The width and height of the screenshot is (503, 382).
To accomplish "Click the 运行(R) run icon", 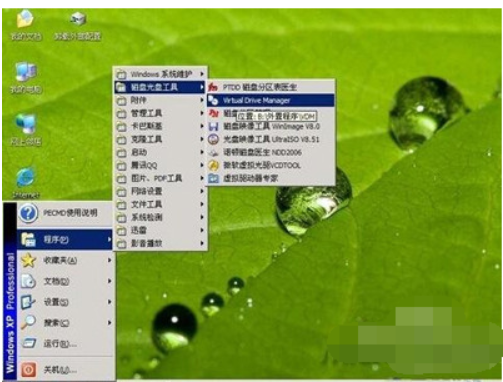I will pos(28,343).
